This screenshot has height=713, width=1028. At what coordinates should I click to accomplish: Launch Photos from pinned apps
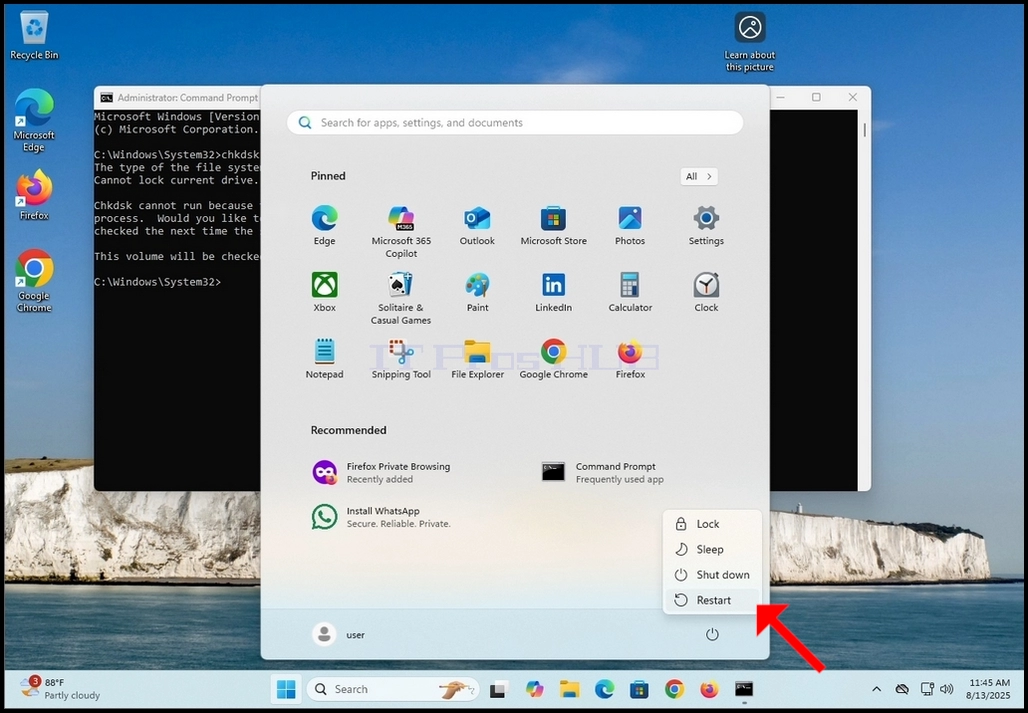[630, 225]
